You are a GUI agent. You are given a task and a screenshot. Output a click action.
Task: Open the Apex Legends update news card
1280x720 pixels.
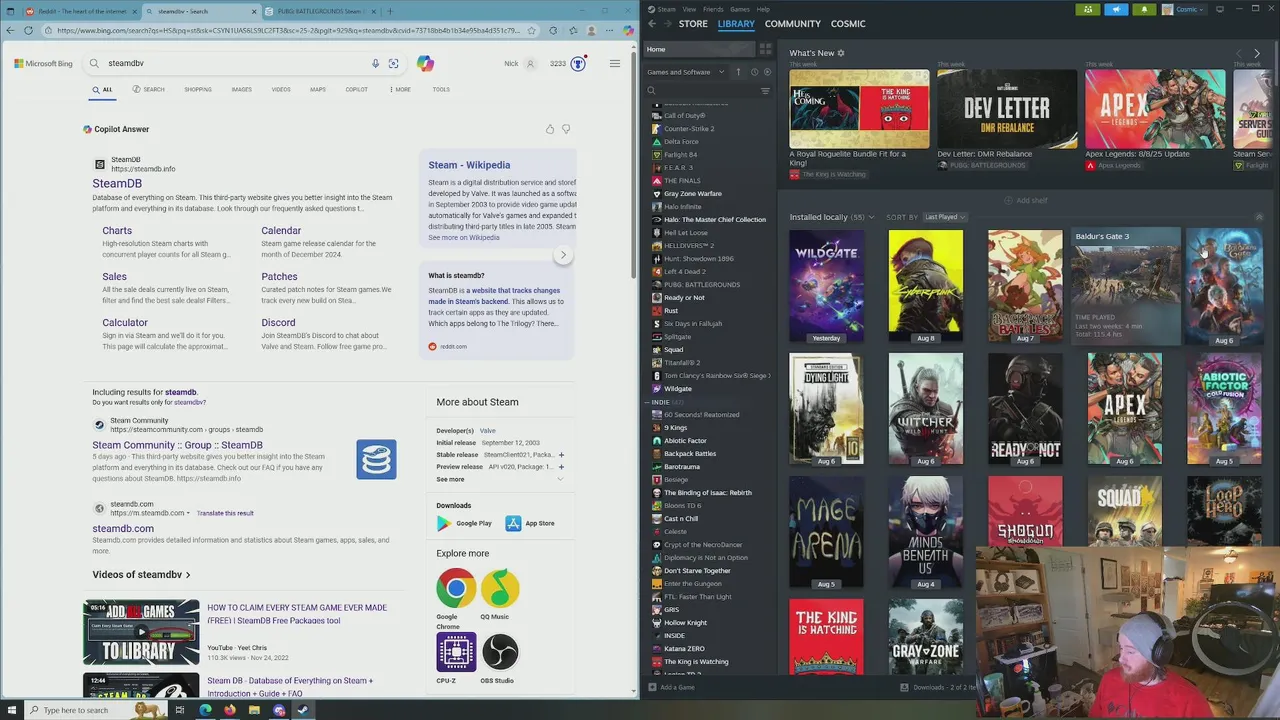[x=1155, y=120]
